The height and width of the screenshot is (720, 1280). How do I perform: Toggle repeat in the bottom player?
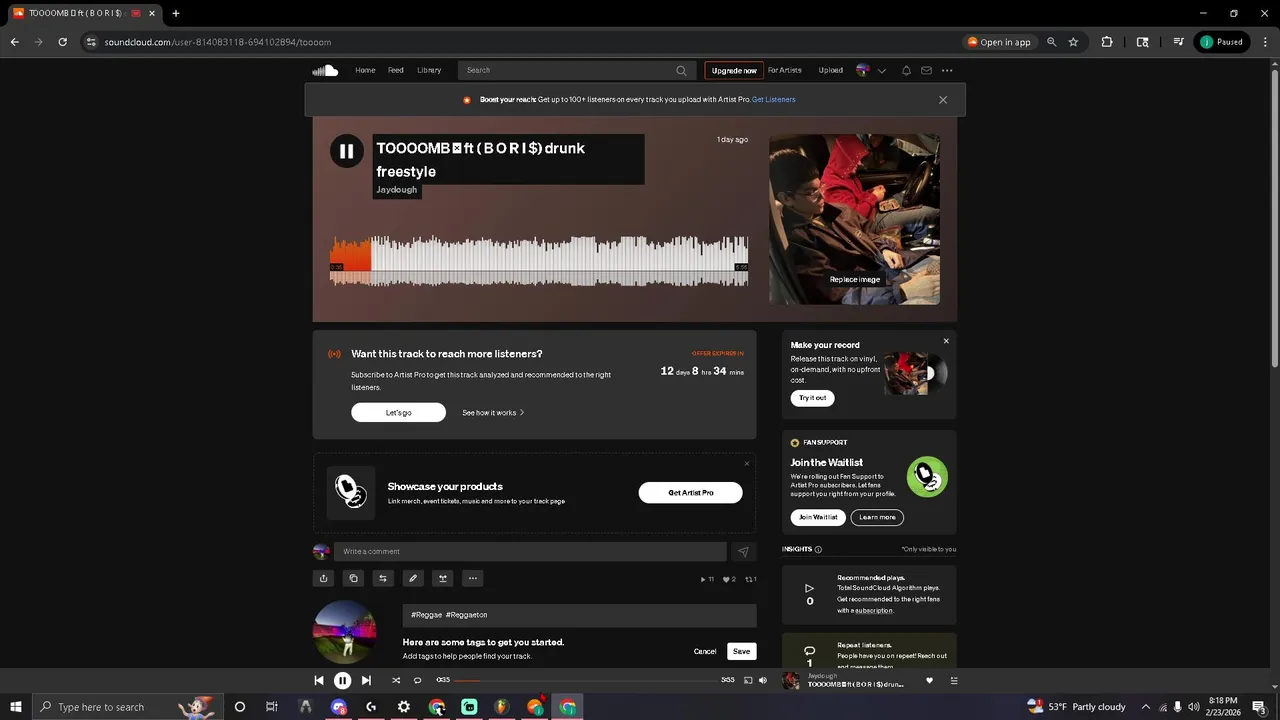point(418,680)
